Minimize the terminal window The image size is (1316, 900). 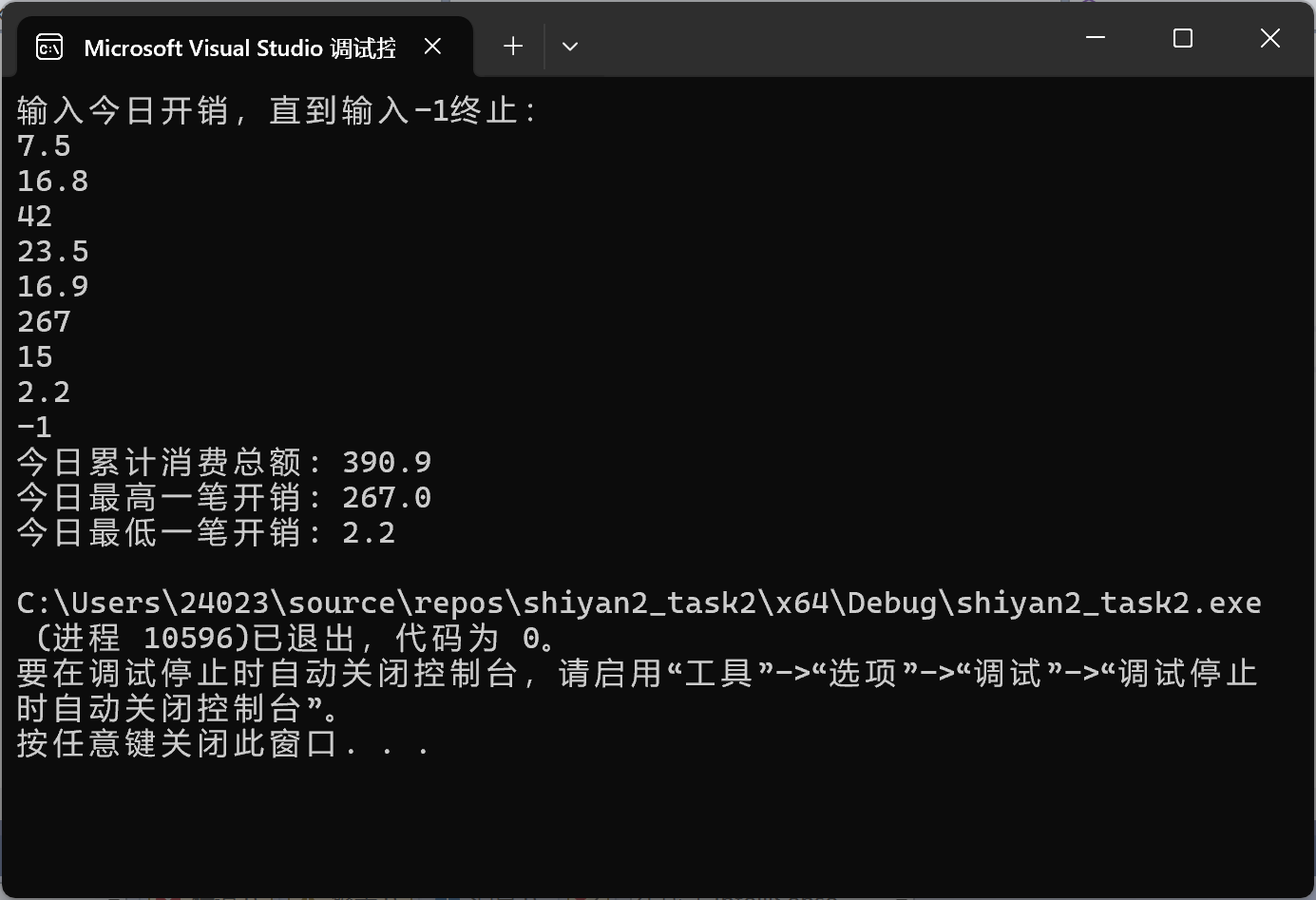click(1096, 38)
